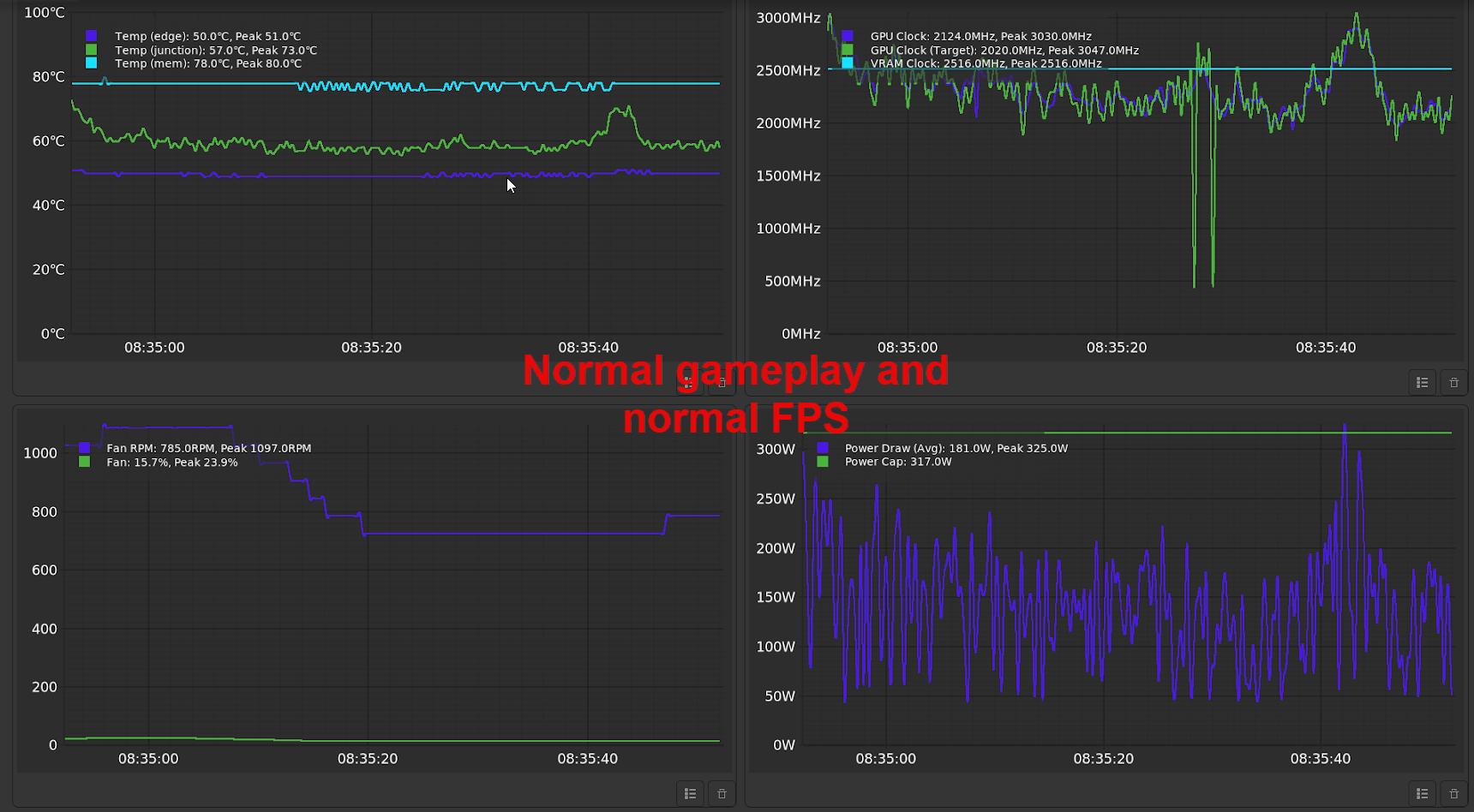Click the 0°C axis label

coord(53,334)
